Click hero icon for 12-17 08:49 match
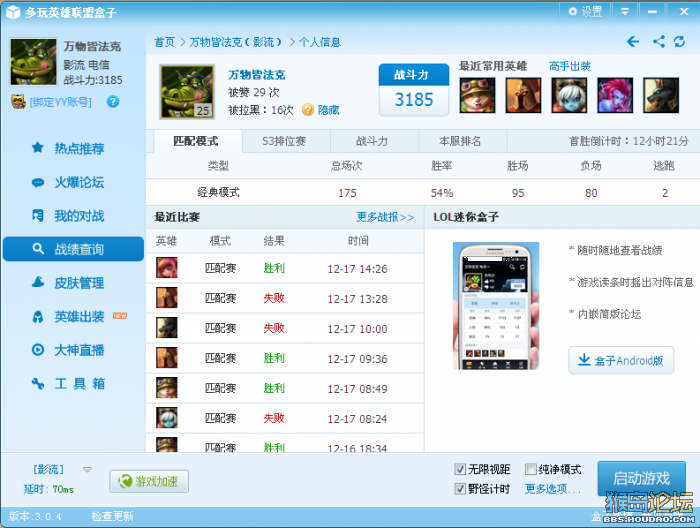700x528 pixels. coord(167,387)
